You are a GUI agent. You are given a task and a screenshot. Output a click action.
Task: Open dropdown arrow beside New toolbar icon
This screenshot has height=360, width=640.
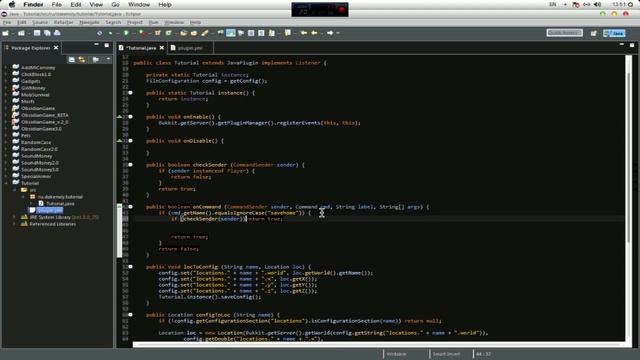coord(13,33)
